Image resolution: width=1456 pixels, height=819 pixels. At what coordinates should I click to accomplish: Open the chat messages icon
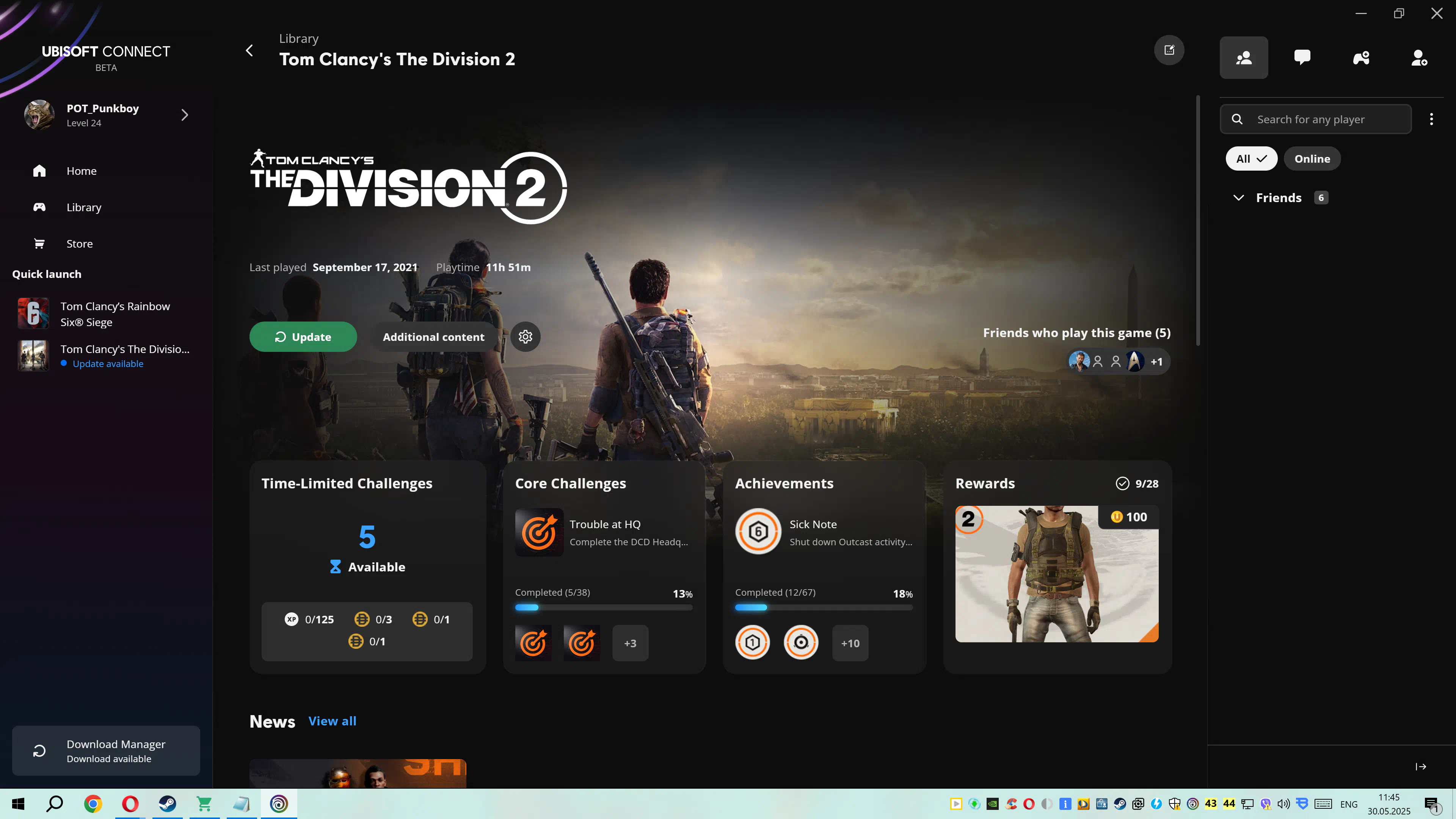click(x=1302, y=58)
